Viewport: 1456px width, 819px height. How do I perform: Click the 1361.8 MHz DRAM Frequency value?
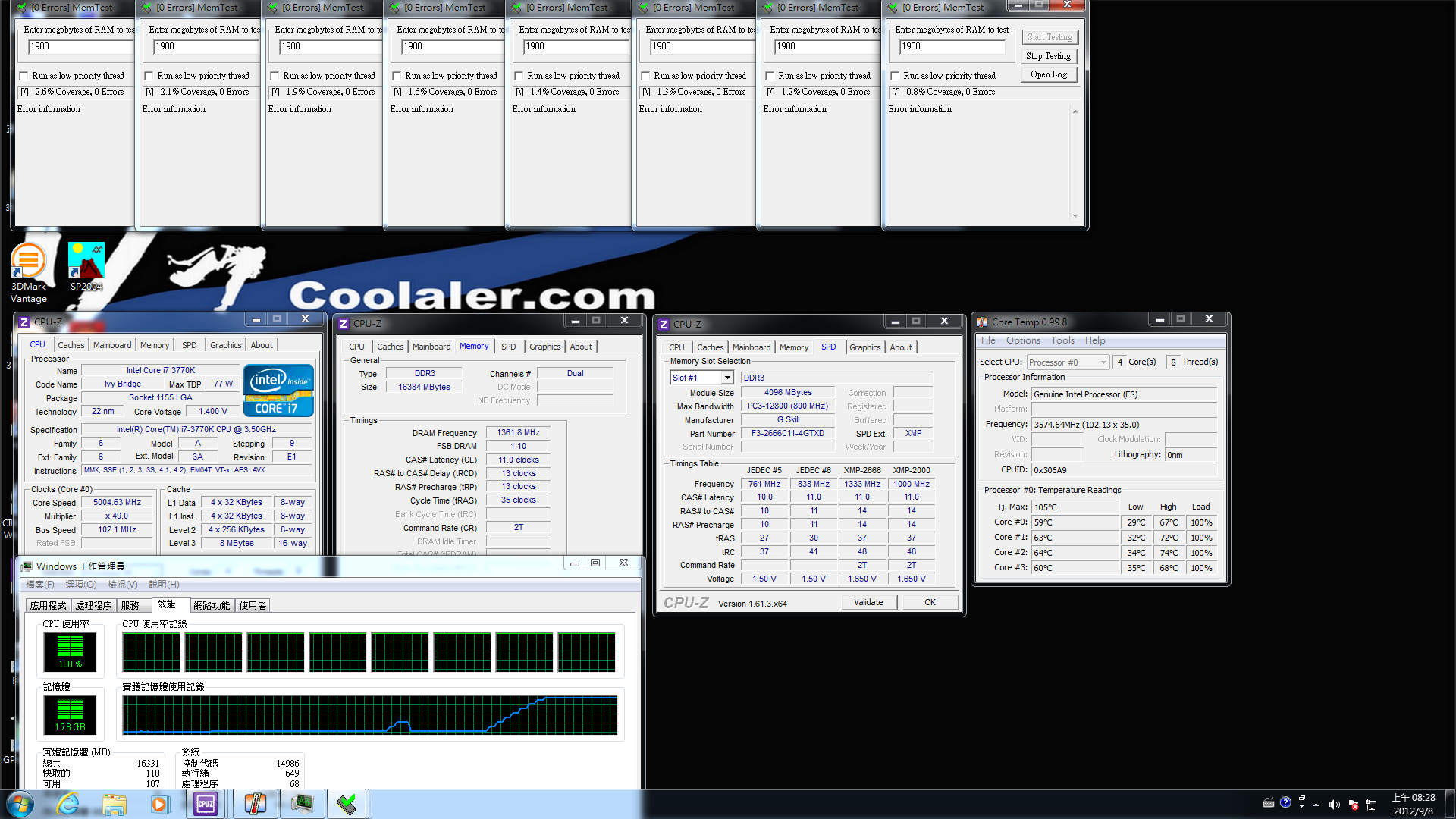518,432
